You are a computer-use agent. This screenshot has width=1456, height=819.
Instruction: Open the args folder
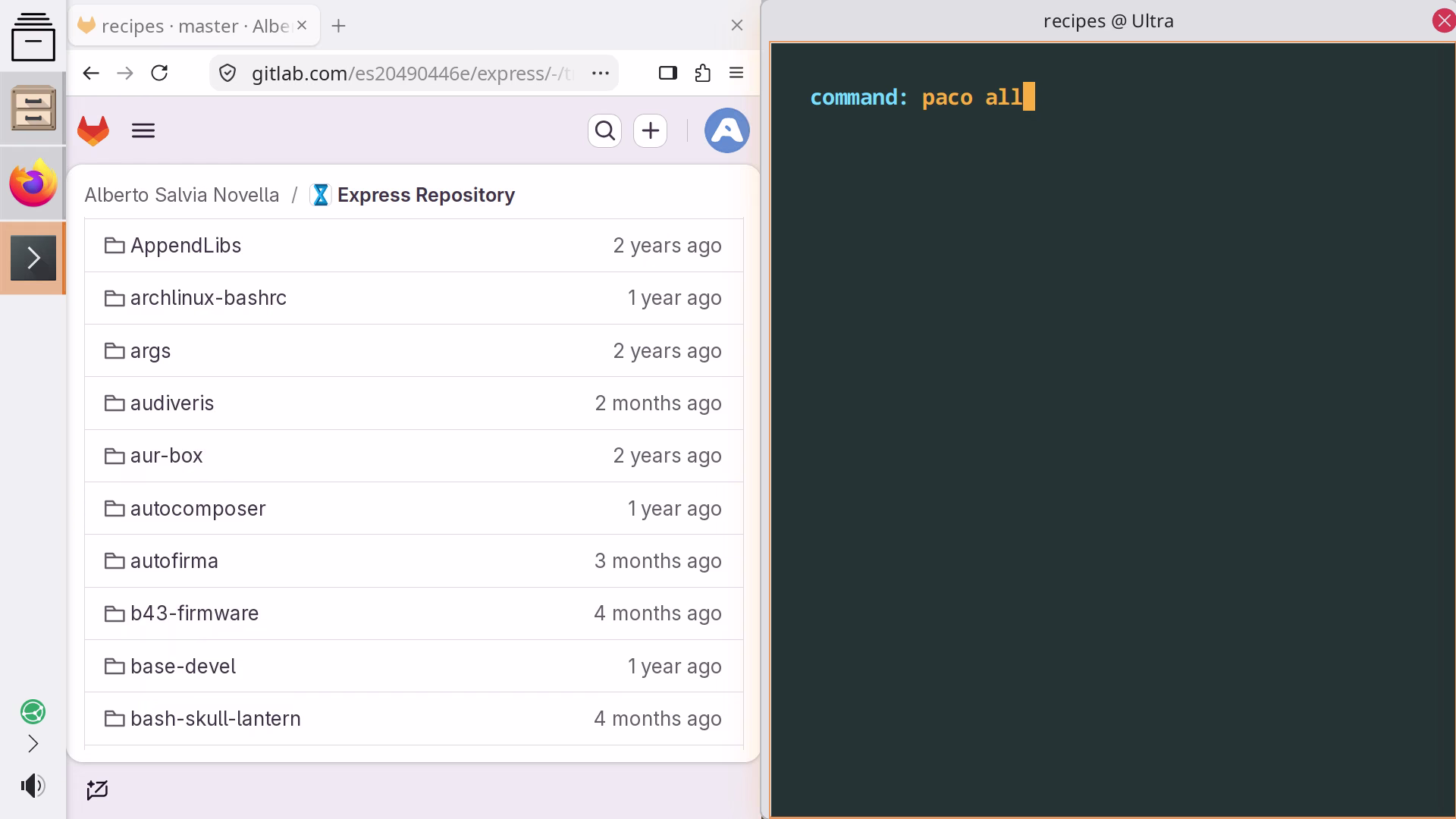point(150,351)
